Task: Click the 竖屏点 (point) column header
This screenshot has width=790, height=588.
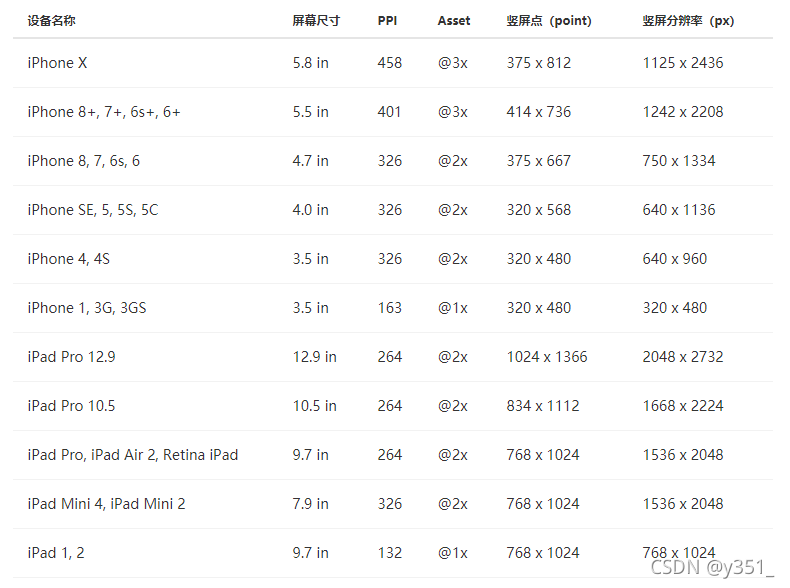Action: click(x=549, y=21)
